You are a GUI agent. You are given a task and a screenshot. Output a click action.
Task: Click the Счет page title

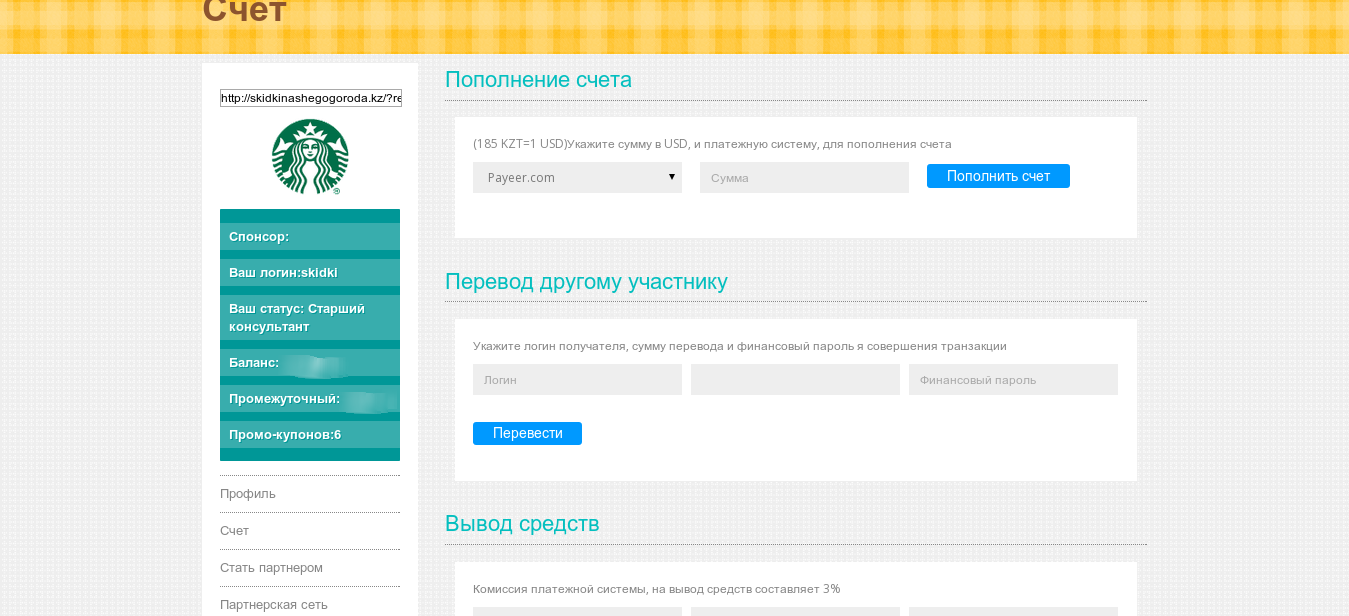(245, 10)
